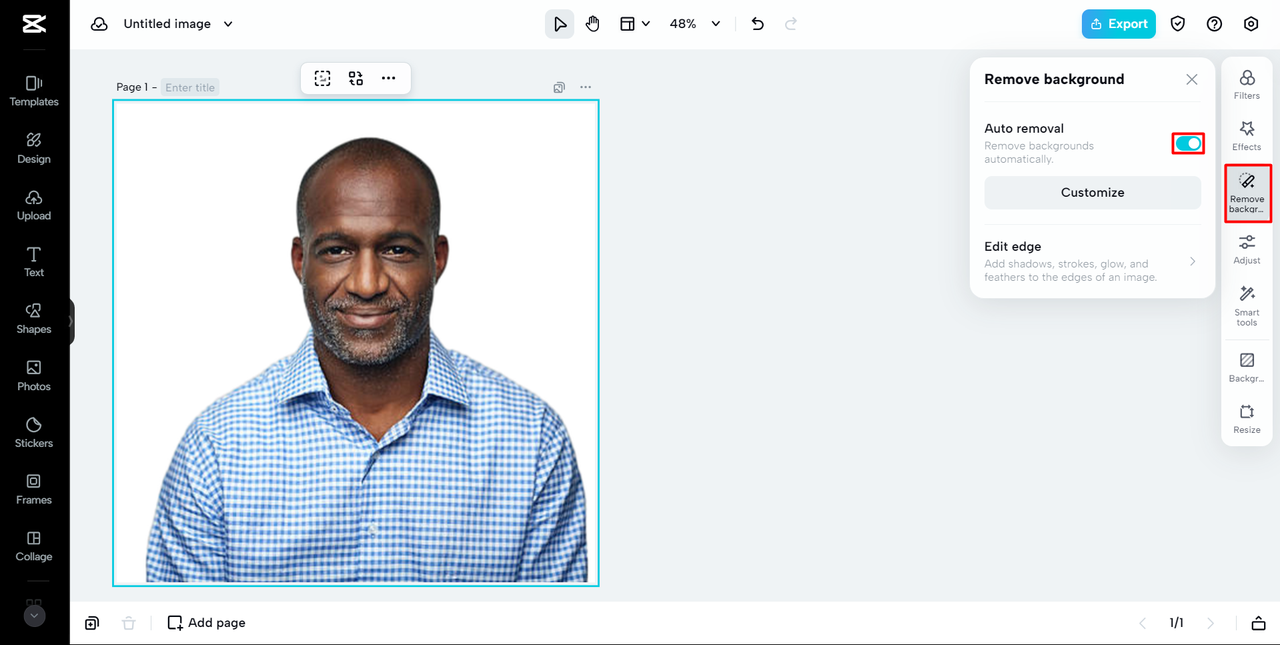Click the Add page button
1280x645 pixels.
pos(206,623)
